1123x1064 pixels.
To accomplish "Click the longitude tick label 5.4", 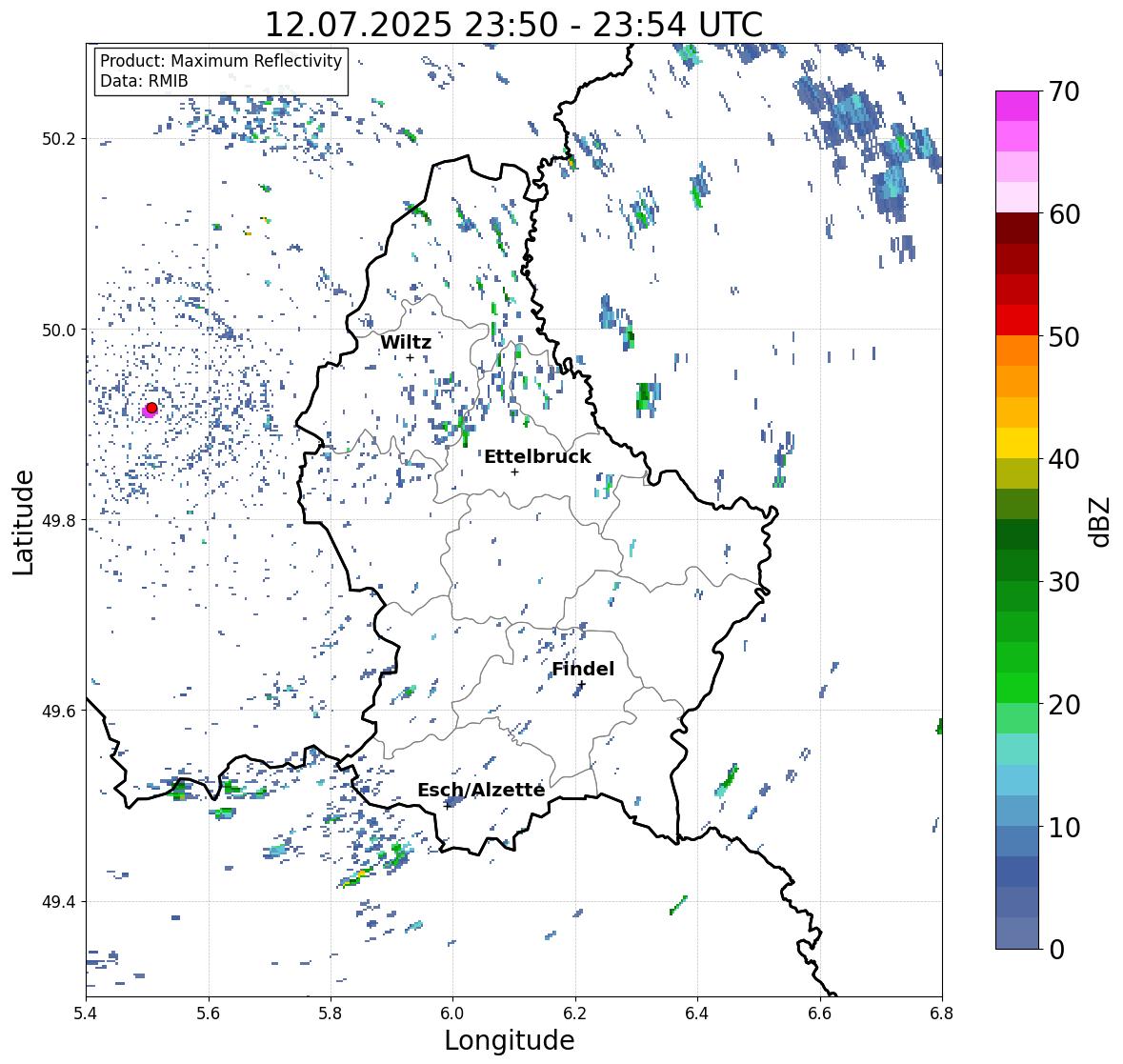I will tap(86, 1013).
